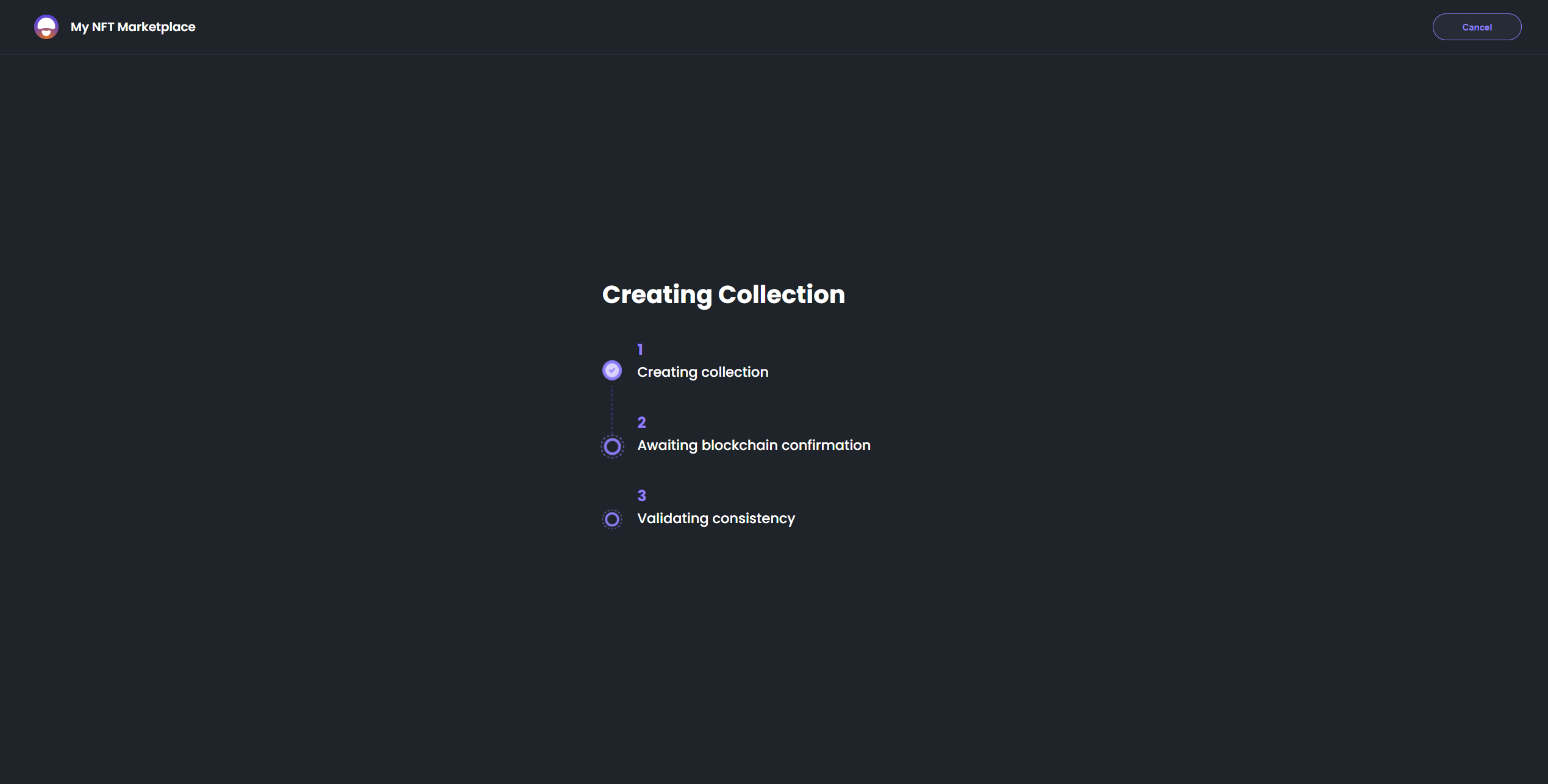Viewport: 1548px width, 784px height.
Task: Click the 'Creating Collection' page heading
Action: coord(724,294)
